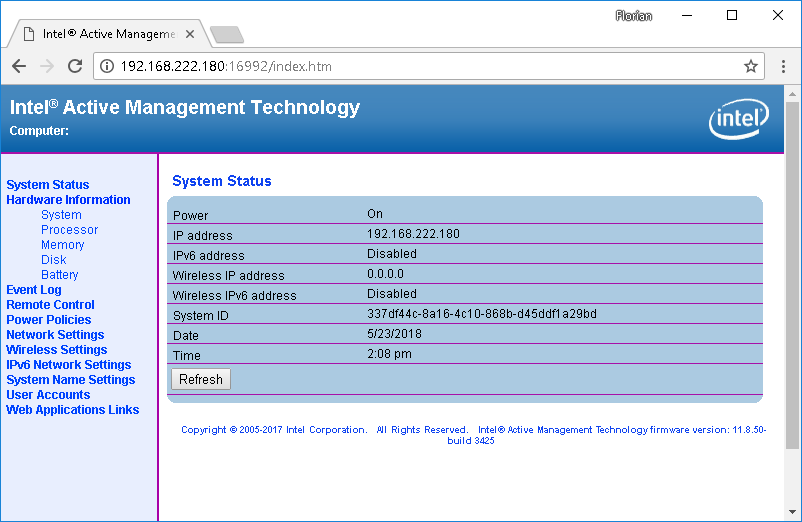Image resolution: width=802 pixels, height=522 pixels.
Task: Open IPv6 Network Settings page
Action: pyautogui.click(x=69, y=365)
